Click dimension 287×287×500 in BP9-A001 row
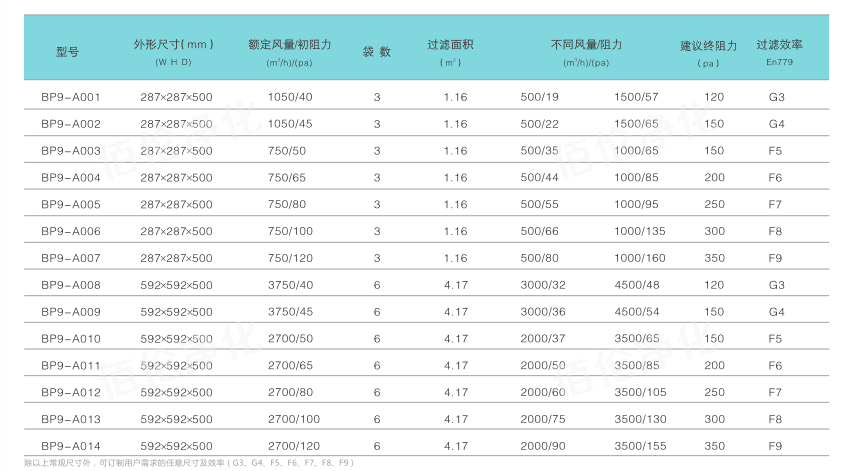The height and width of the screenshot is (471, 854). coord(176,97)
